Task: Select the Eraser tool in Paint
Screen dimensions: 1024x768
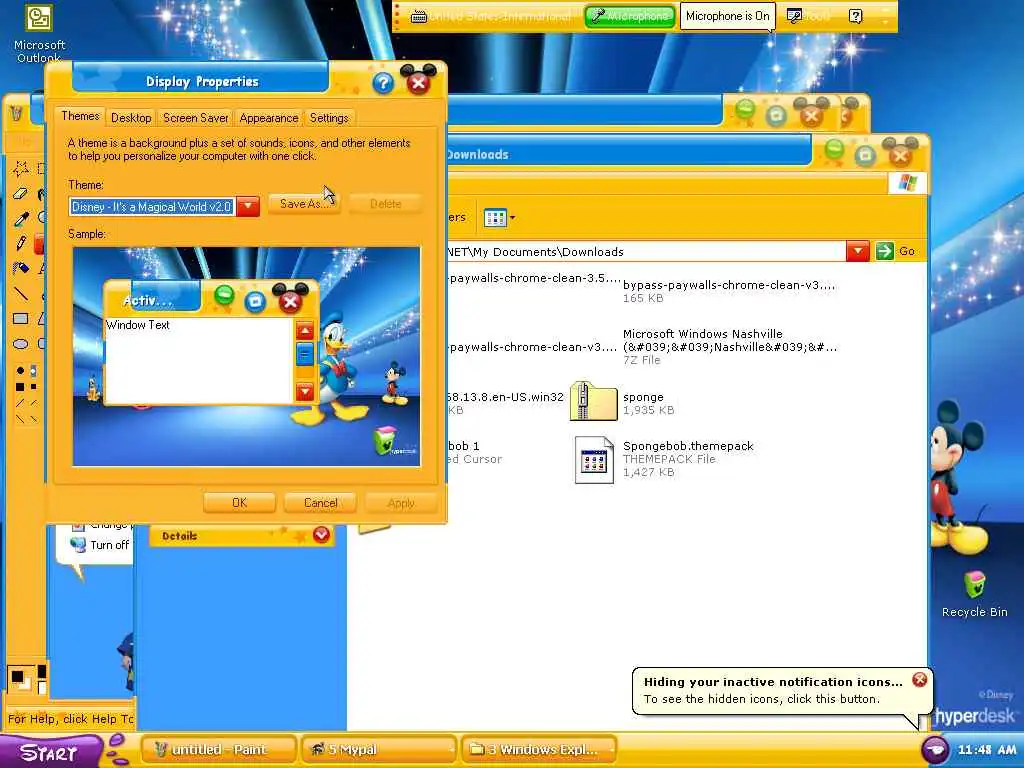Action: pyautogui.click(x=20, y=193)
